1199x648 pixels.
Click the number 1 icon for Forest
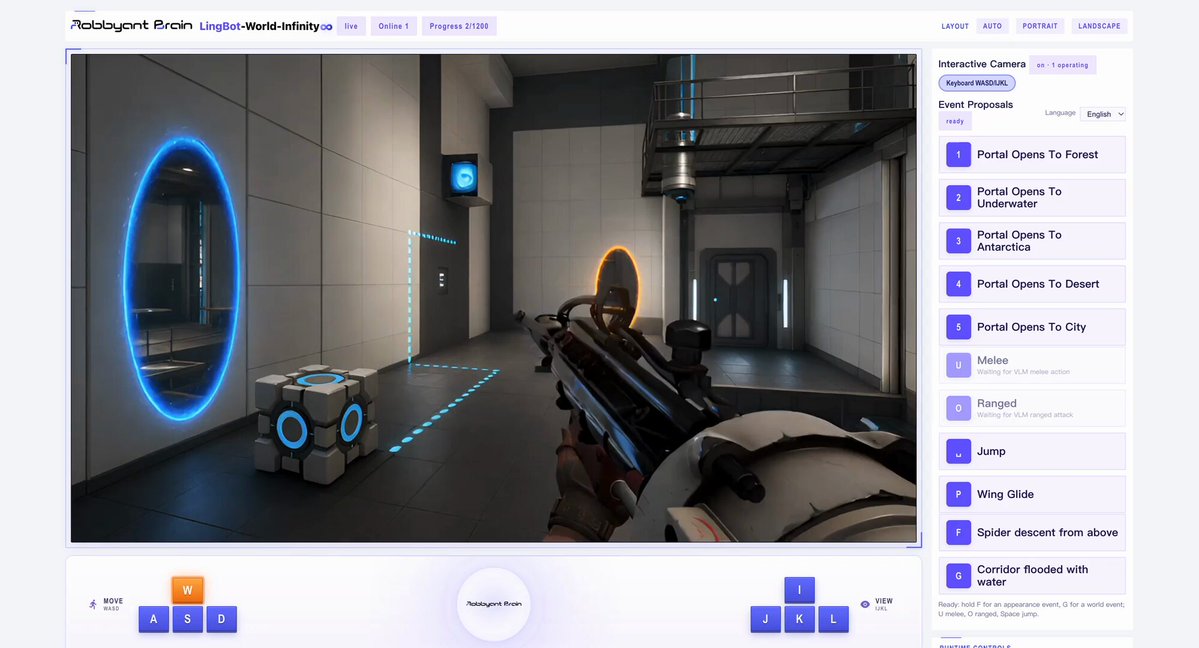(x=958, y=155)
